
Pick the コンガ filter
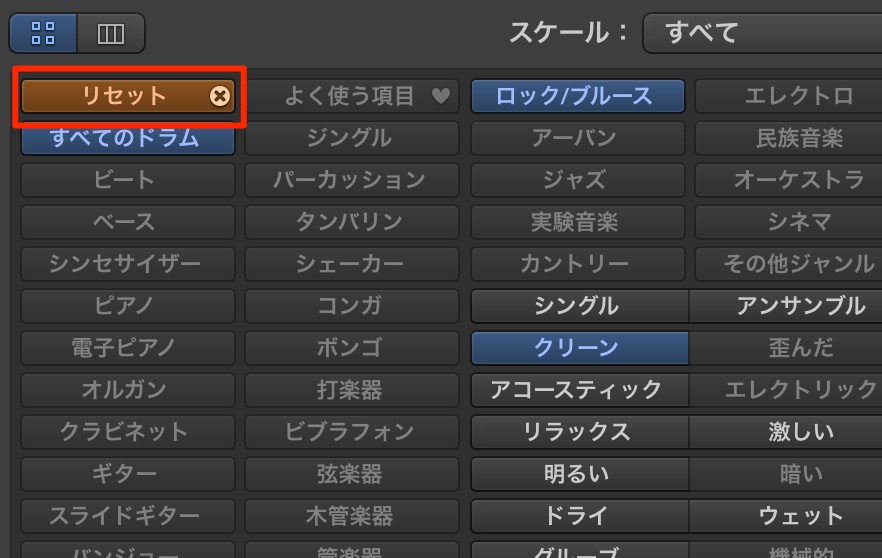(352, 306)
